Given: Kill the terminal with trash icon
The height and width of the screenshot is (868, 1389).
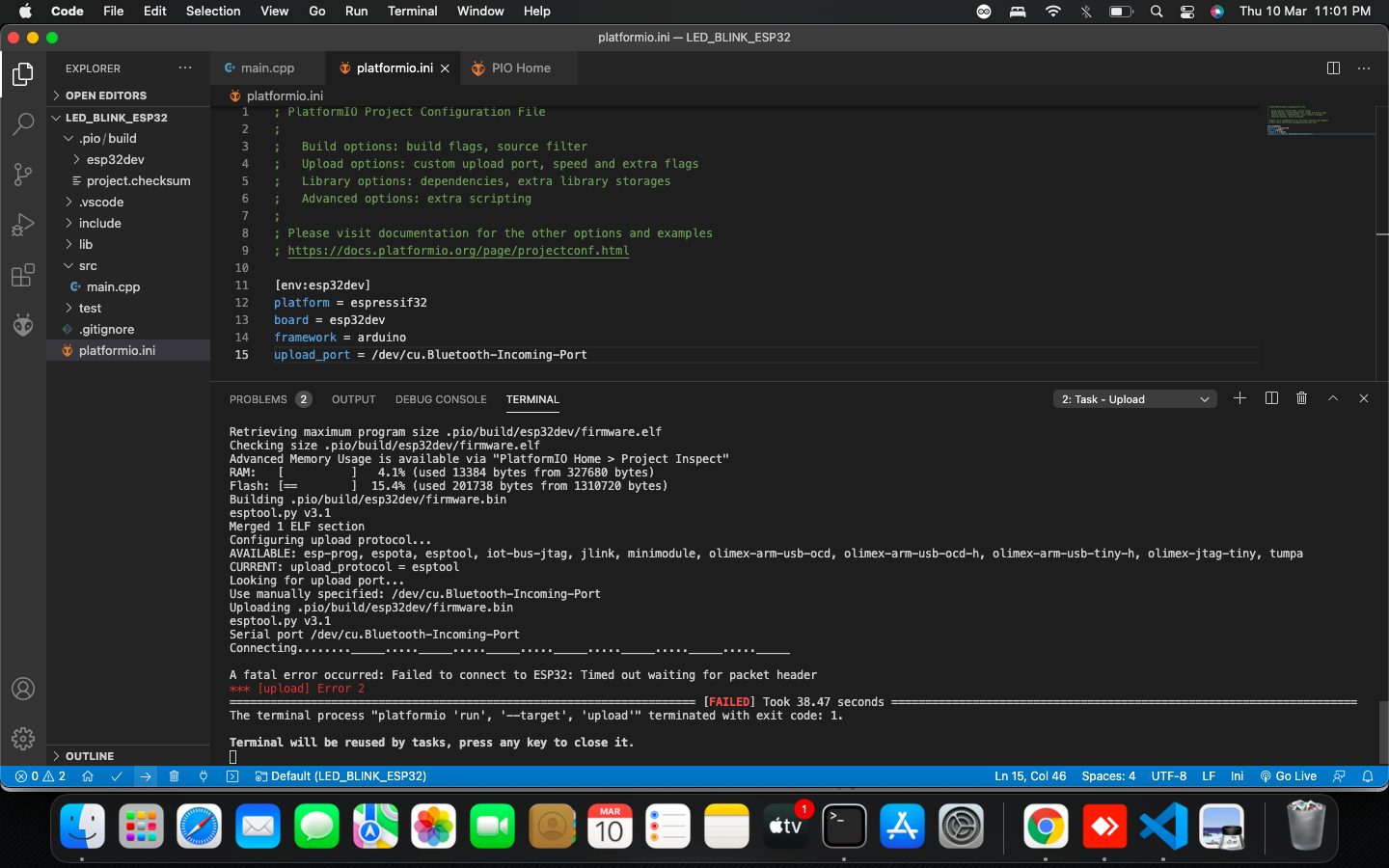Looking at the screenshot, I should coord(1302,398).
